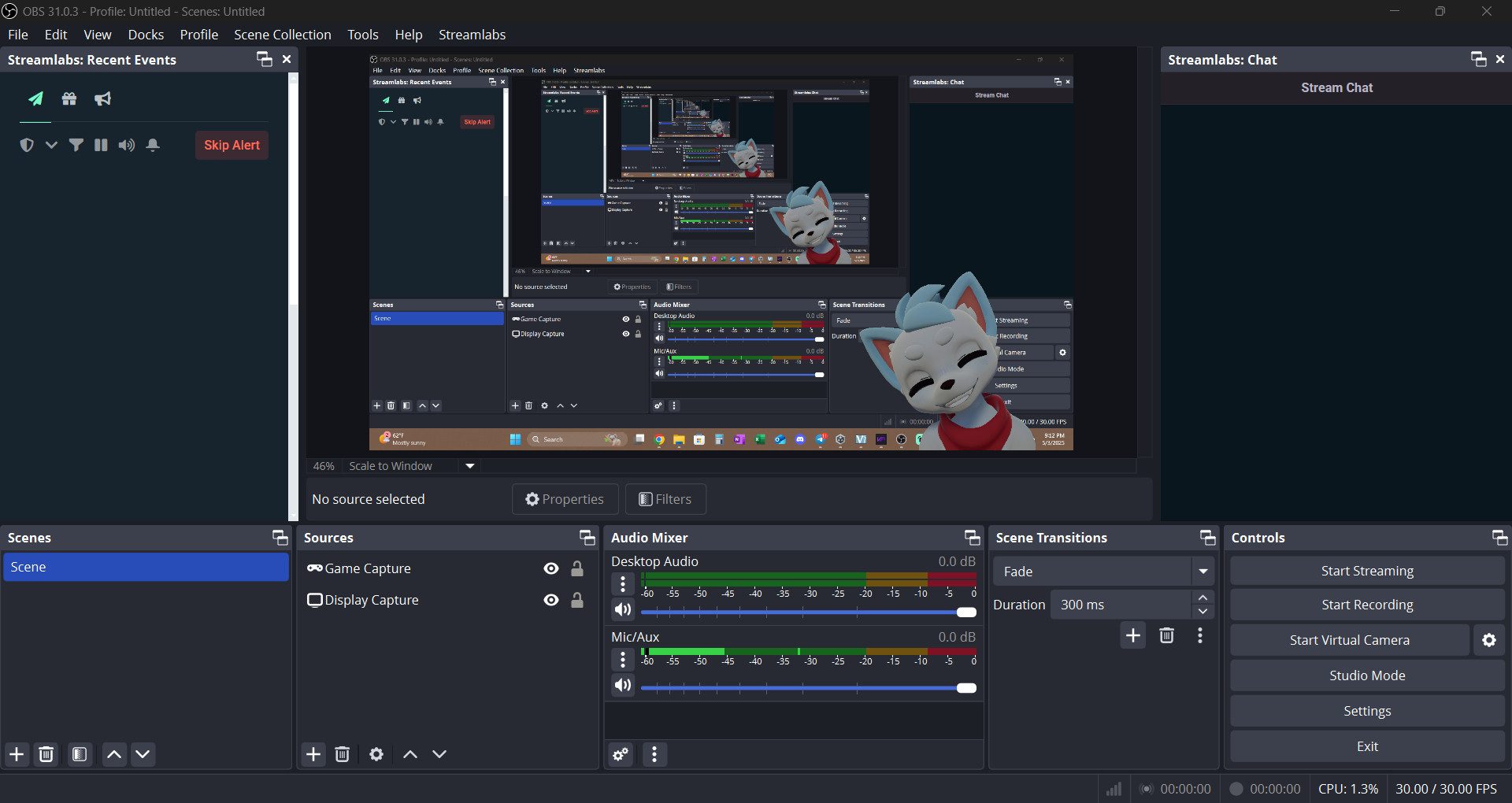Start Streaming

coord(1367,571)
